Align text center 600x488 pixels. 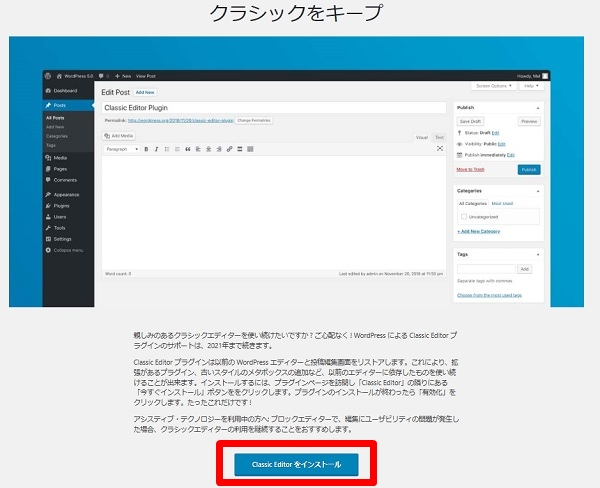[x=209, y=149]
